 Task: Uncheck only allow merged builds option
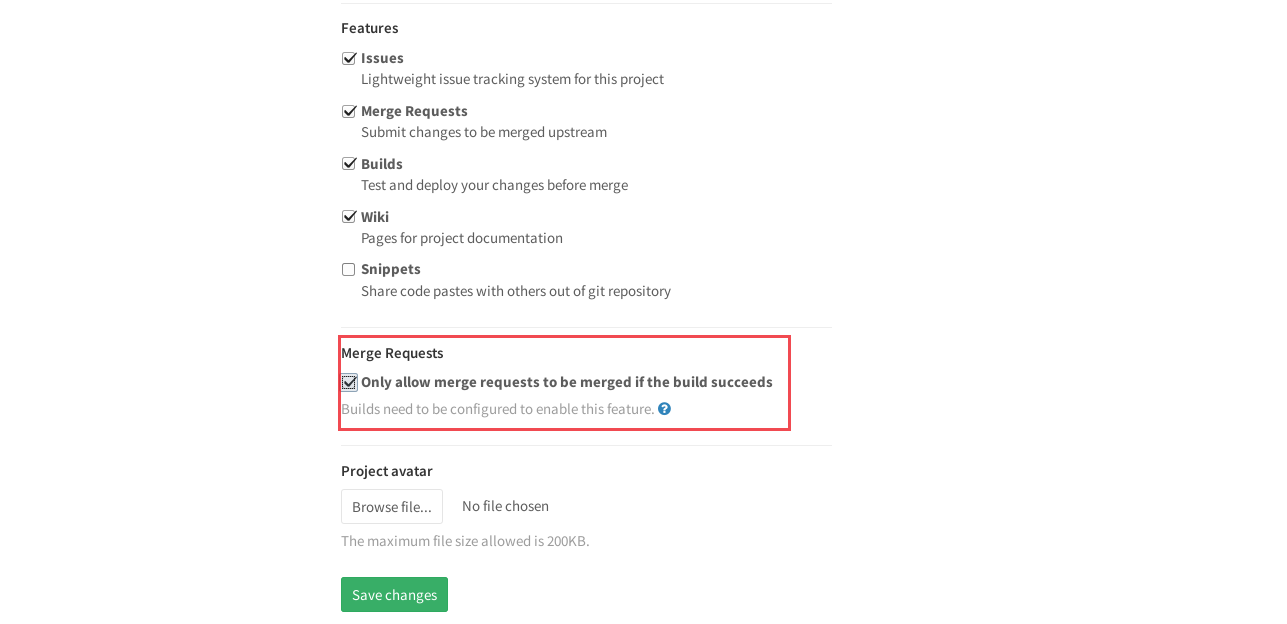click(x=349, y=382)
